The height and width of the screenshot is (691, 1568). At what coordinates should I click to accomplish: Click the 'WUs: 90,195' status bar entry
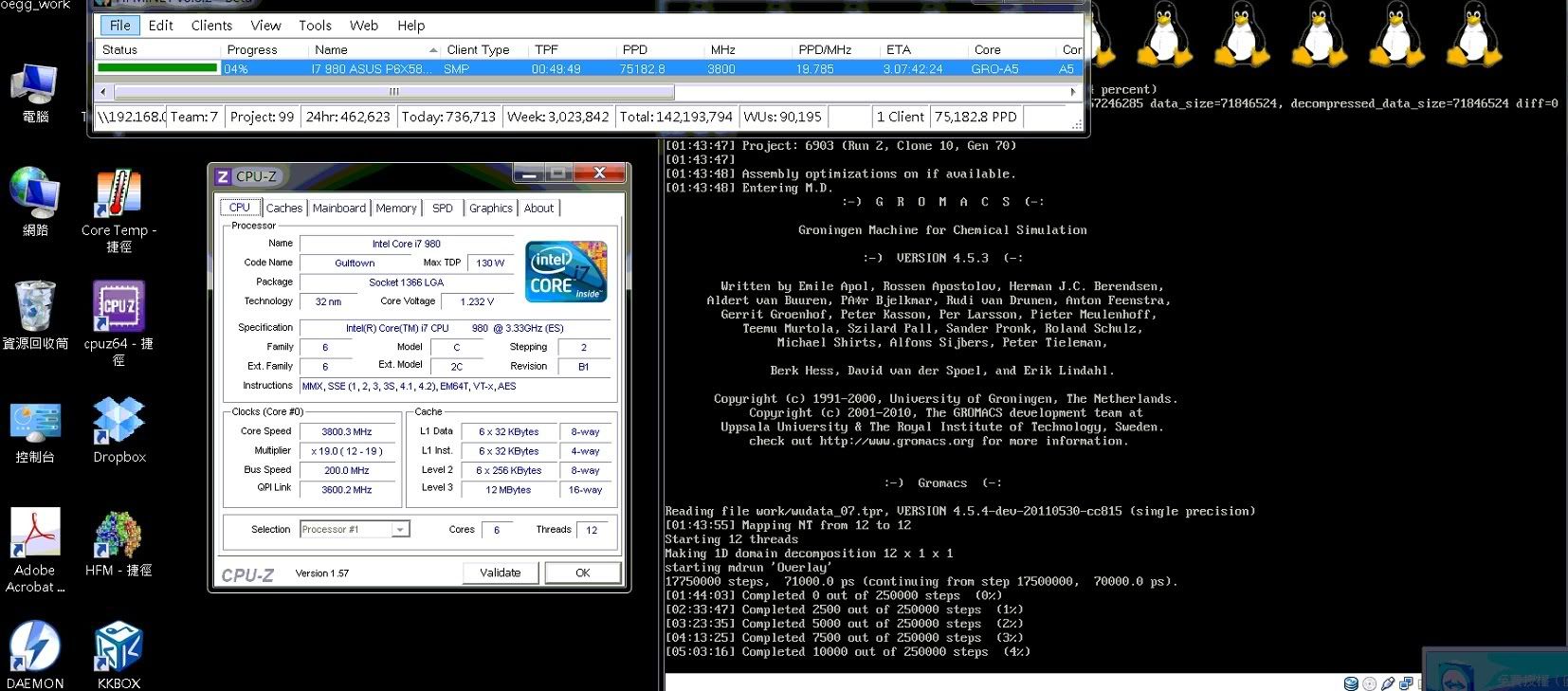tap(782, 117)
